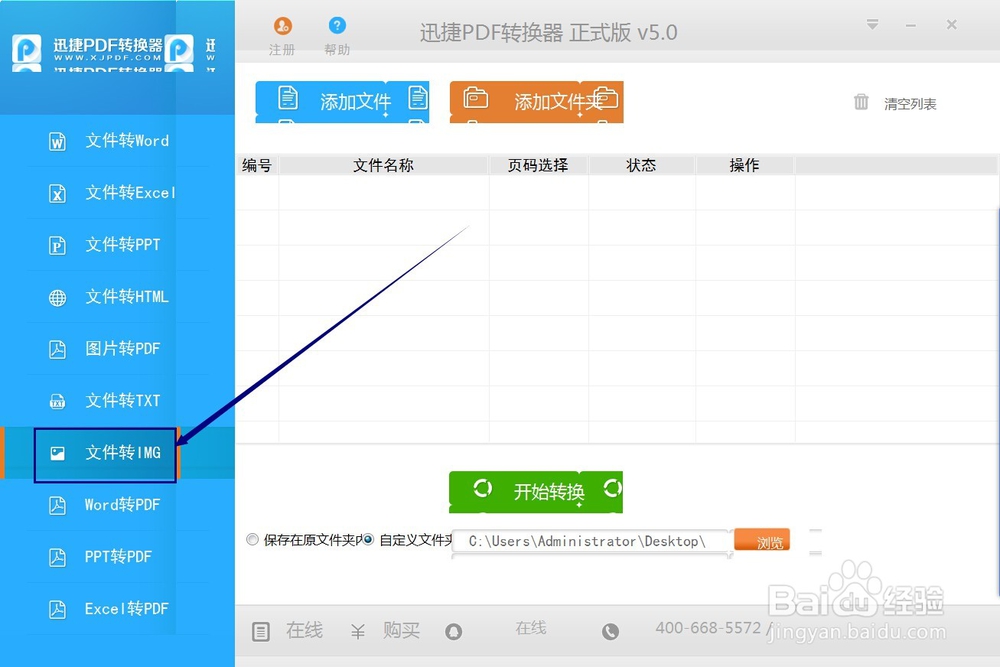The height and width of the screenshot is (667, 1000).
Task: Click the phone icon near 400-668-5572
Action: click(x=610, y=631)
